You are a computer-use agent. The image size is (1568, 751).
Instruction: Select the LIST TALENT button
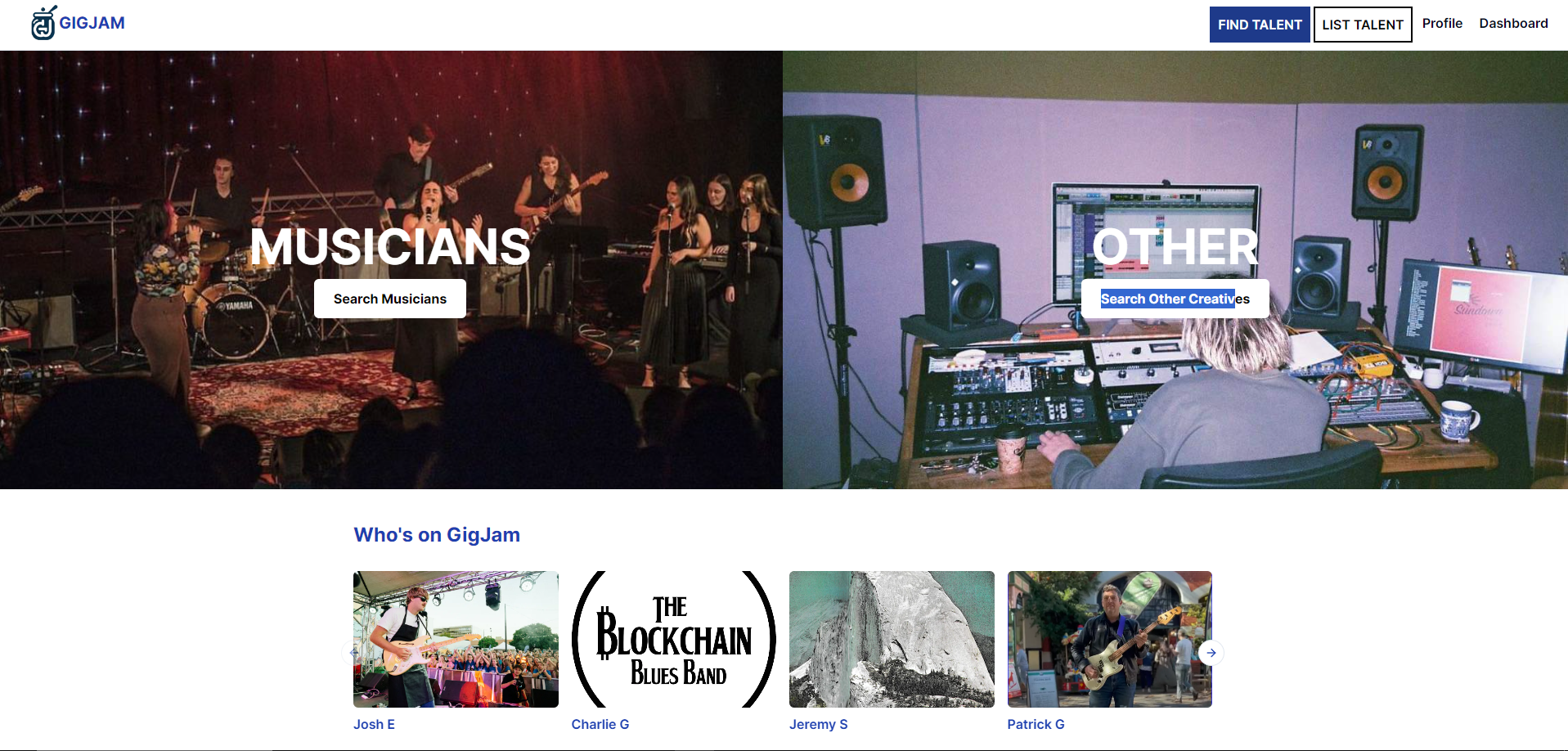pyautogui.click(x=1363, y=25)
